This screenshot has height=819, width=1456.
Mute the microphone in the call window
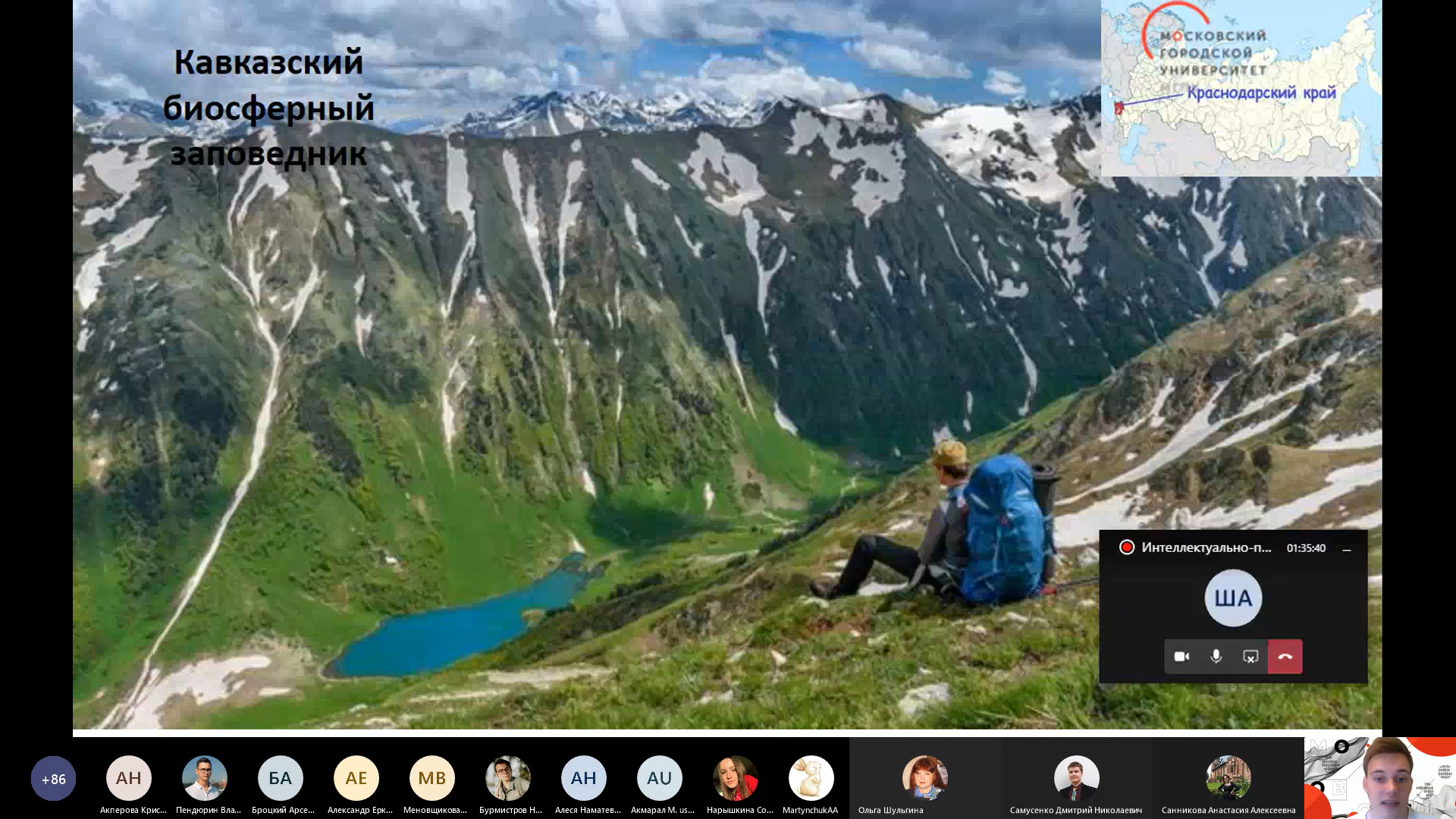click(1216, 657)
